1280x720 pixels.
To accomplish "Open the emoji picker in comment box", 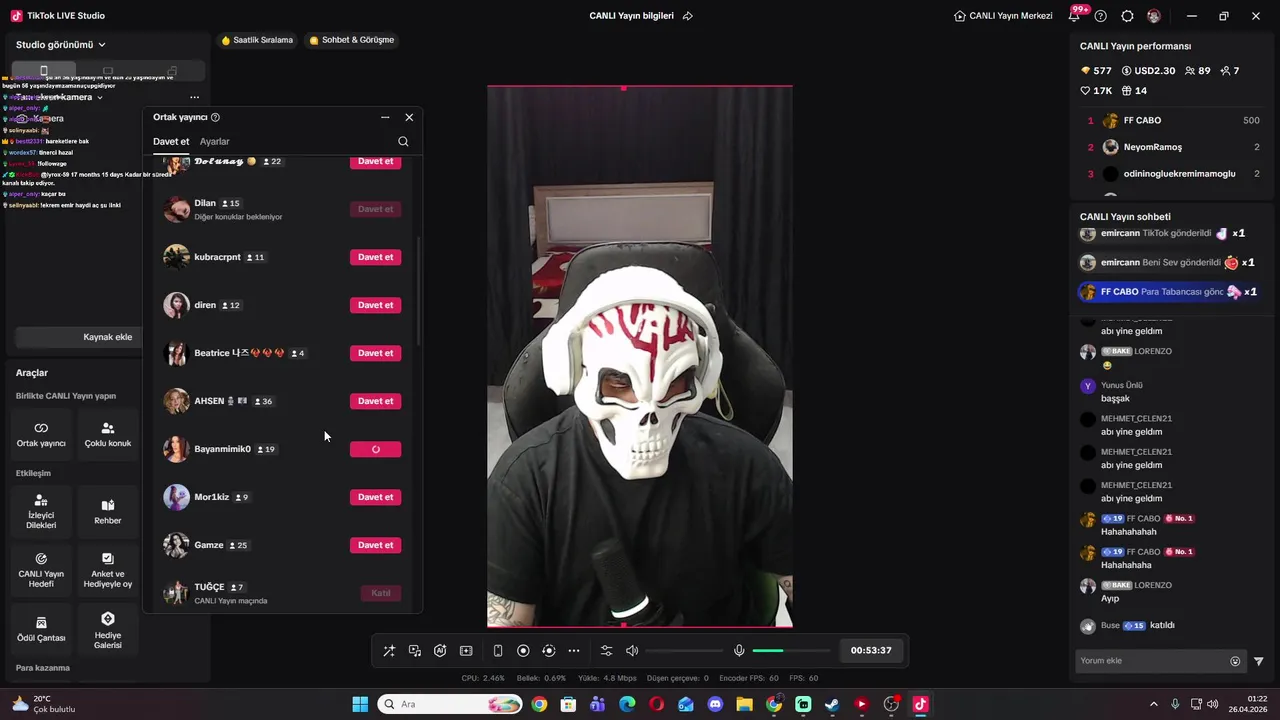I will click(1235, 661).
